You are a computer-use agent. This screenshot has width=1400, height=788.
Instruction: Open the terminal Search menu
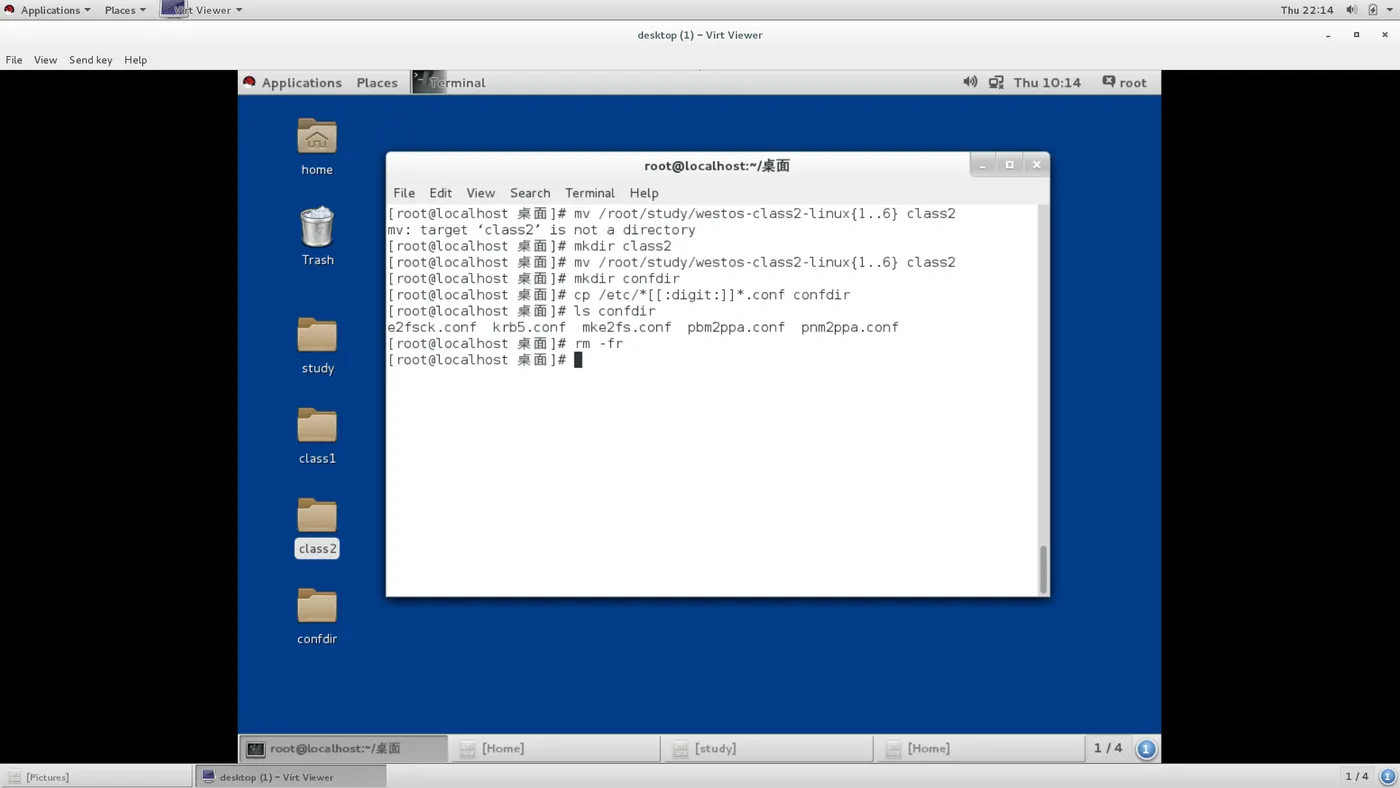tap(530, 193)
